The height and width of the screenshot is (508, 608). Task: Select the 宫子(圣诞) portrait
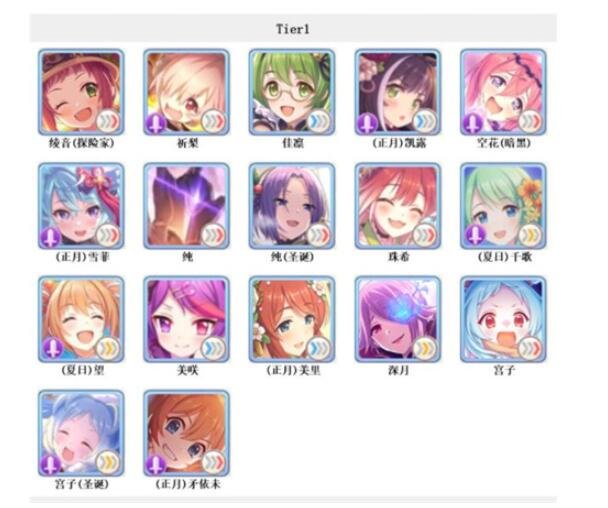pyautogui.click(x=81, y=433)
